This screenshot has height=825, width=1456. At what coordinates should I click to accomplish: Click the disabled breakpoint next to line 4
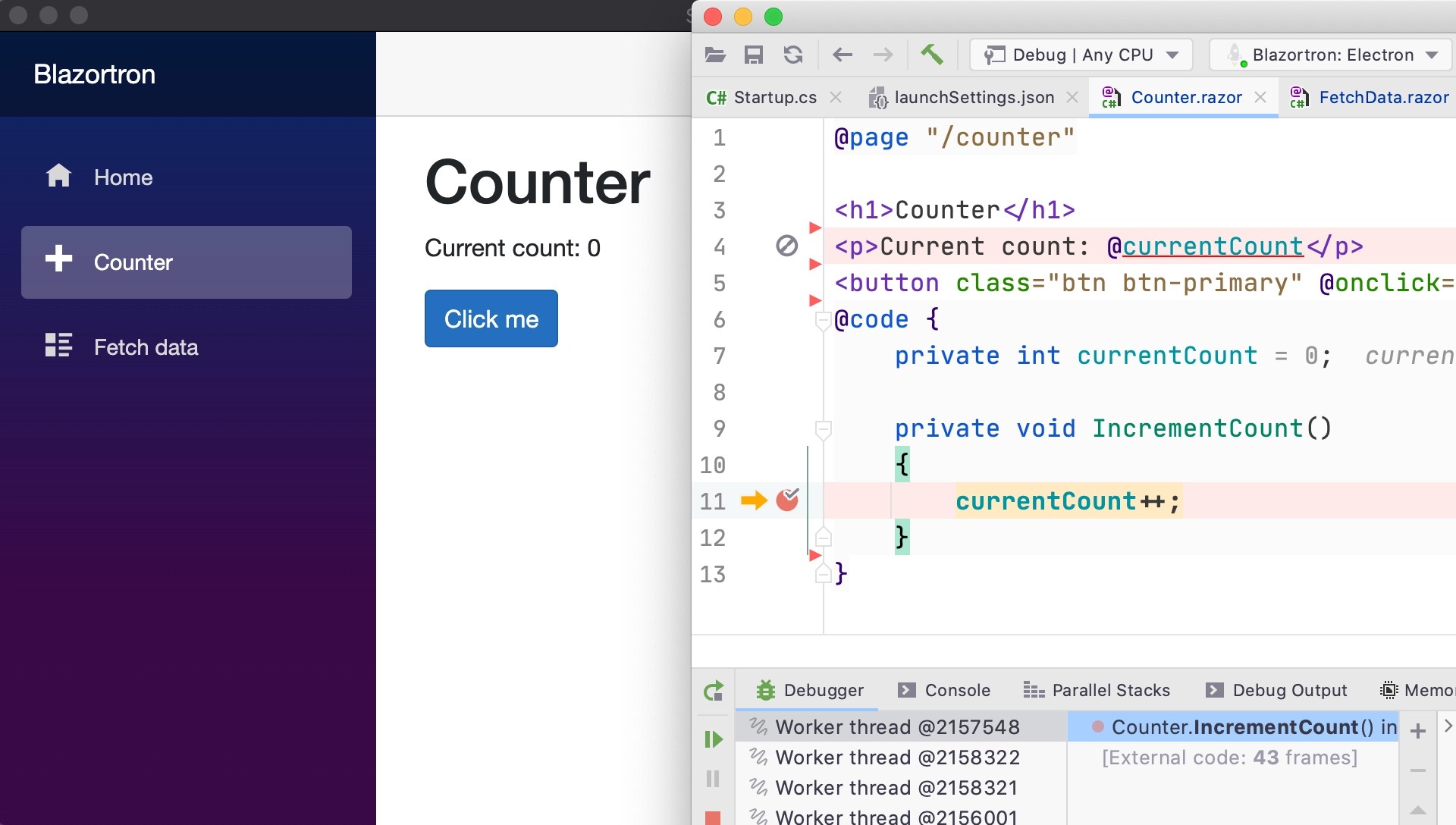[788, 246]
